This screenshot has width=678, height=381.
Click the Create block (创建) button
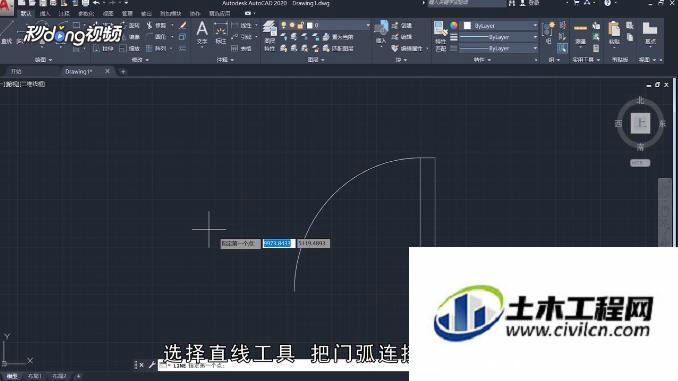point(402,26)
